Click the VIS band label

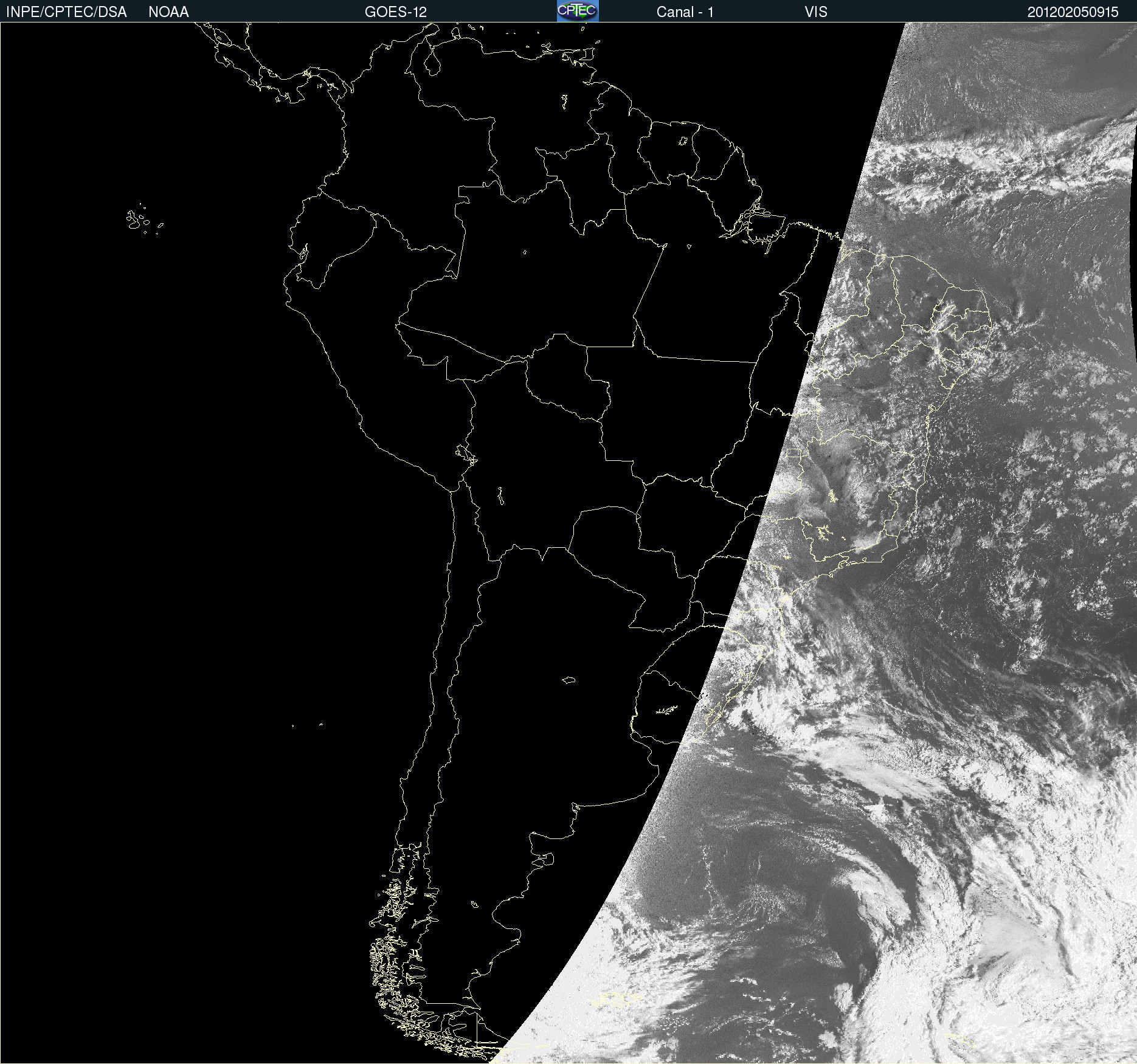click(x=816, y=12)
